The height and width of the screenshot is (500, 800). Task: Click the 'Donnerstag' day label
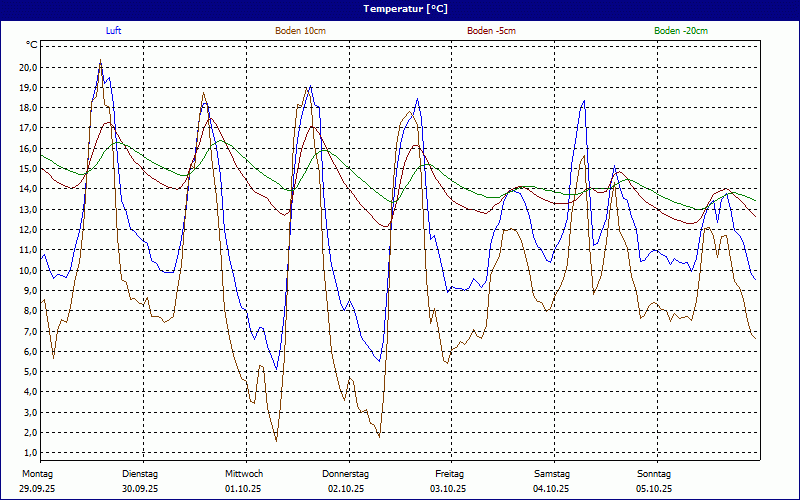click(345, 474)
